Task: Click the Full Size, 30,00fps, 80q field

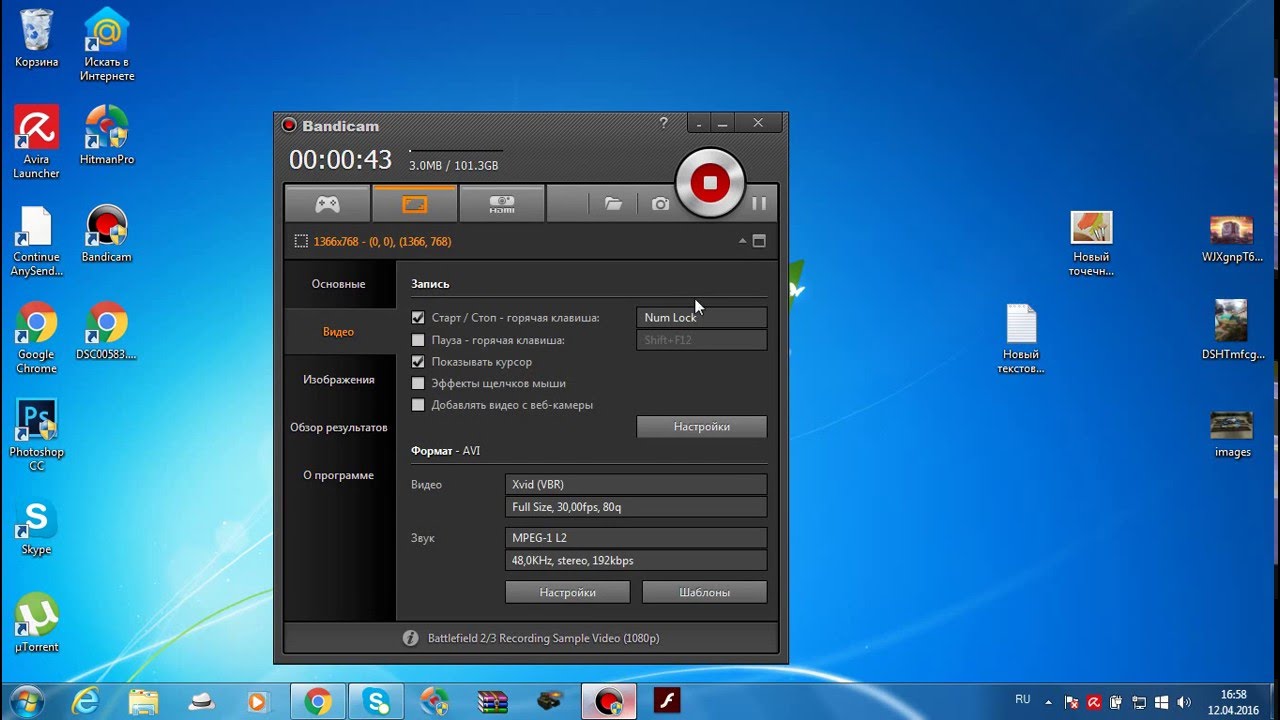Action: 636,507
